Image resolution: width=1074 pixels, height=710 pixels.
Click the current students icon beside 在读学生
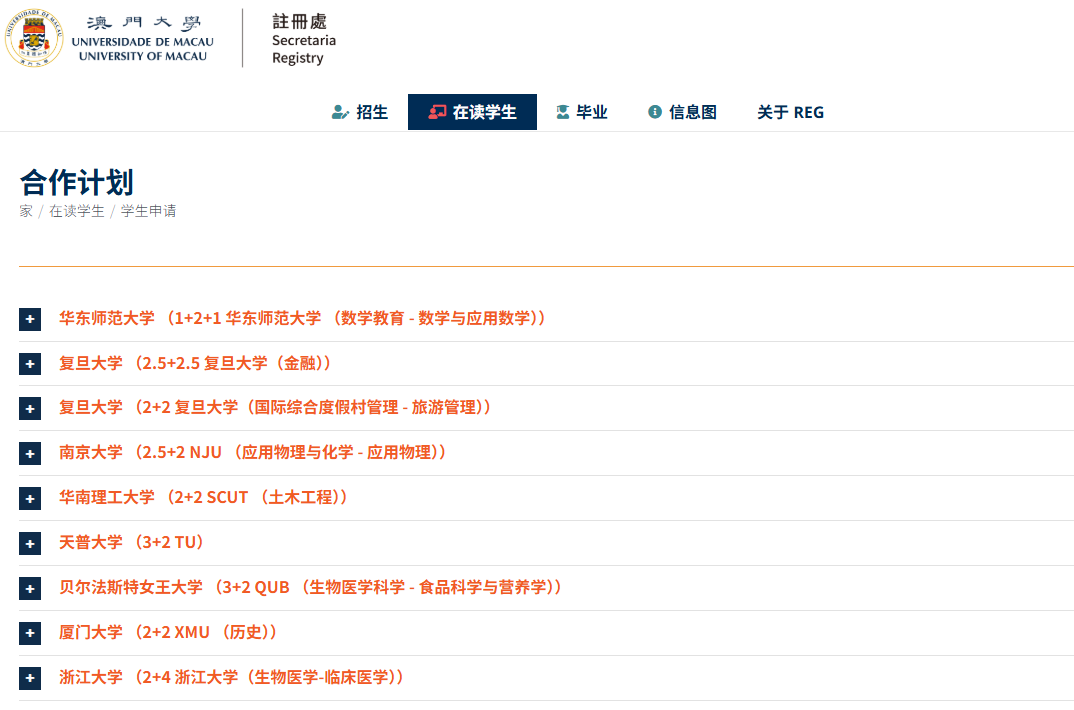pyautogui.click(x=437, y=112)
